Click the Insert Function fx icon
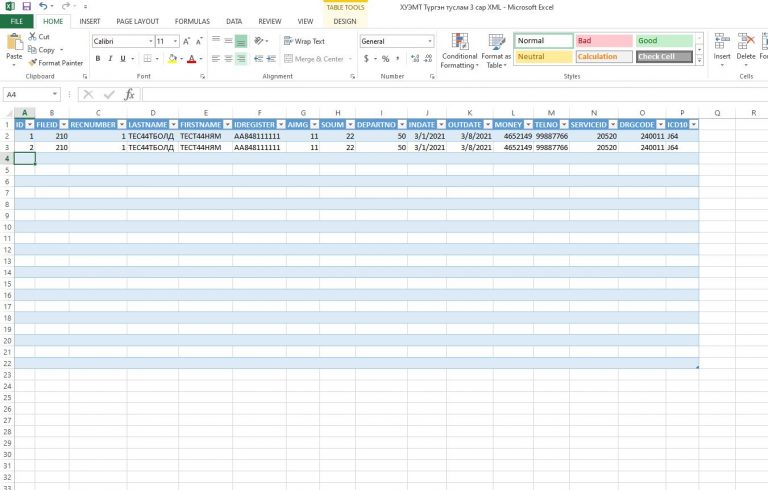768x490 pixels. click(x=129, y=94)
